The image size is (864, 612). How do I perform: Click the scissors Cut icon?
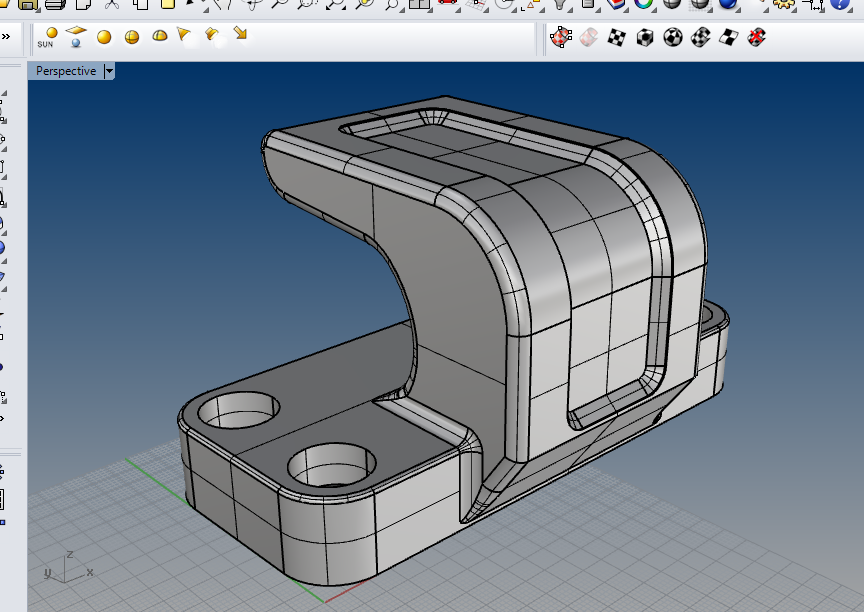click(x=112, y=4)
